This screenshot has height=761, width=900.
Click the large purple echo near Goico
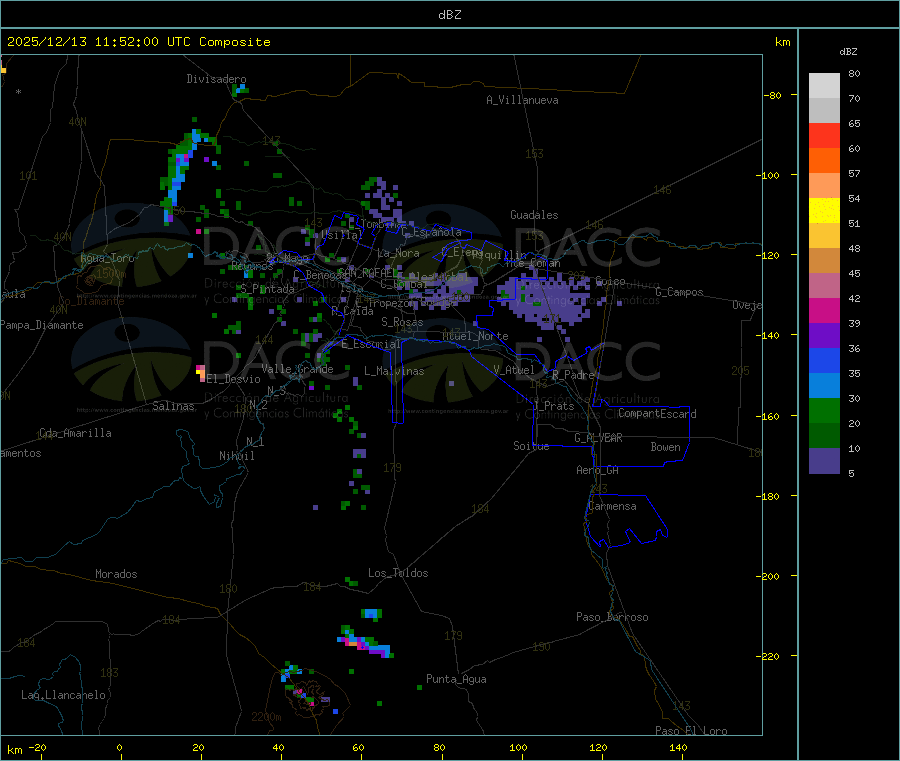[545, 300]
